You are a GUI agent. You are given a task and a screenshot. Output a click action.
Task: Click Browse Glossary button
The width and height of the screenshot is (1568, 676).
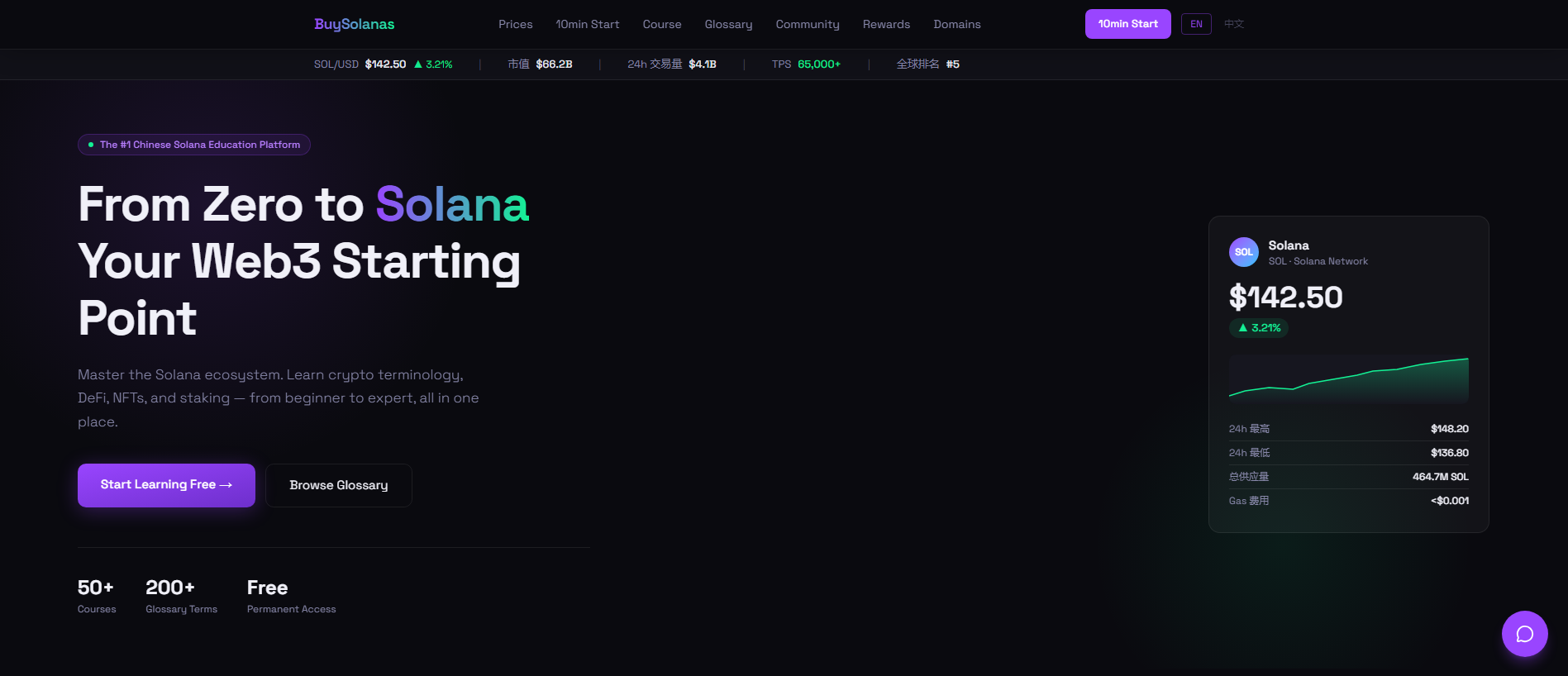(339, 485)
